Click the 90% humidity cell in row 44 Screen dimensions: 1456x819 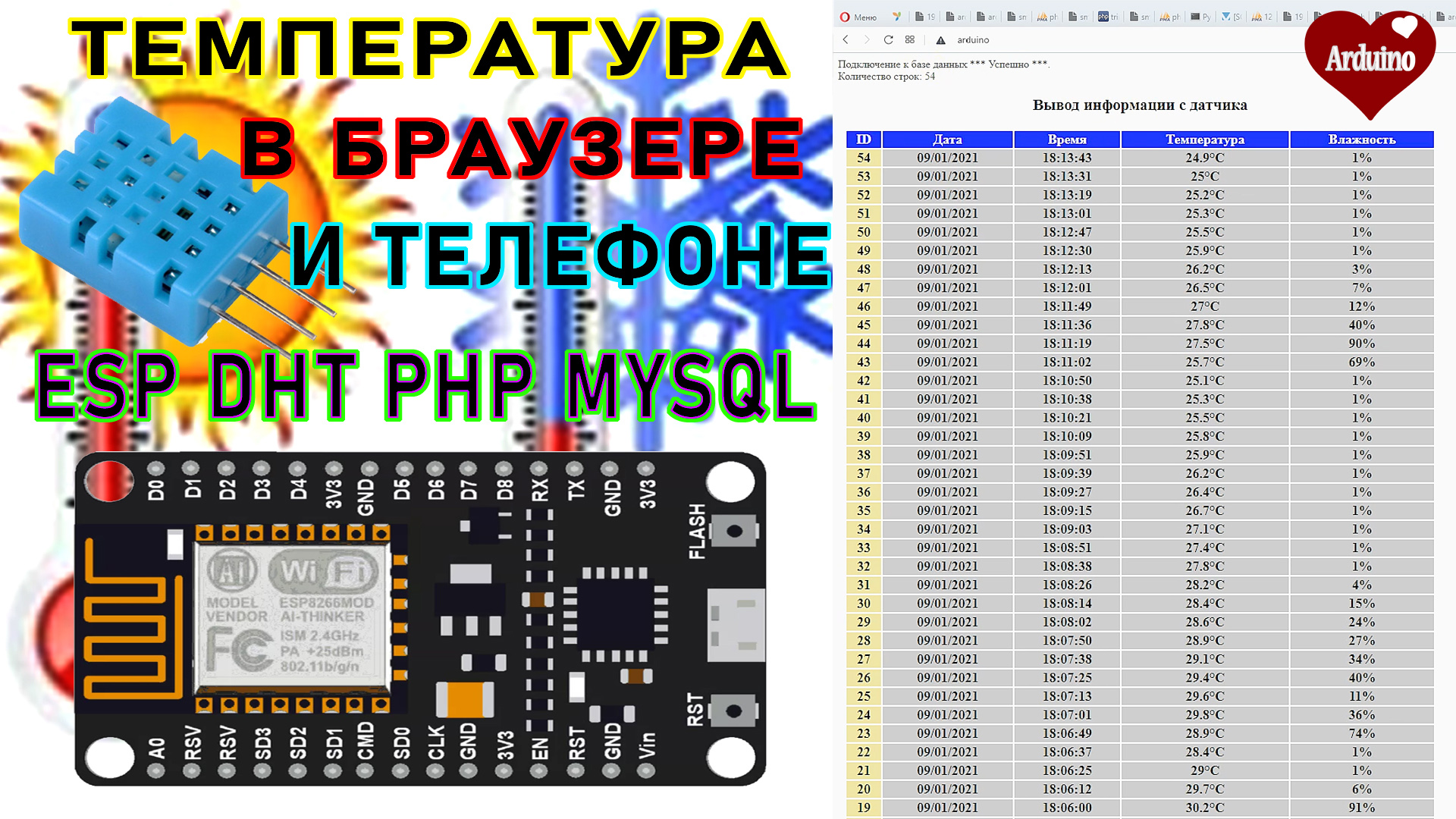(x=1361, y=344)
